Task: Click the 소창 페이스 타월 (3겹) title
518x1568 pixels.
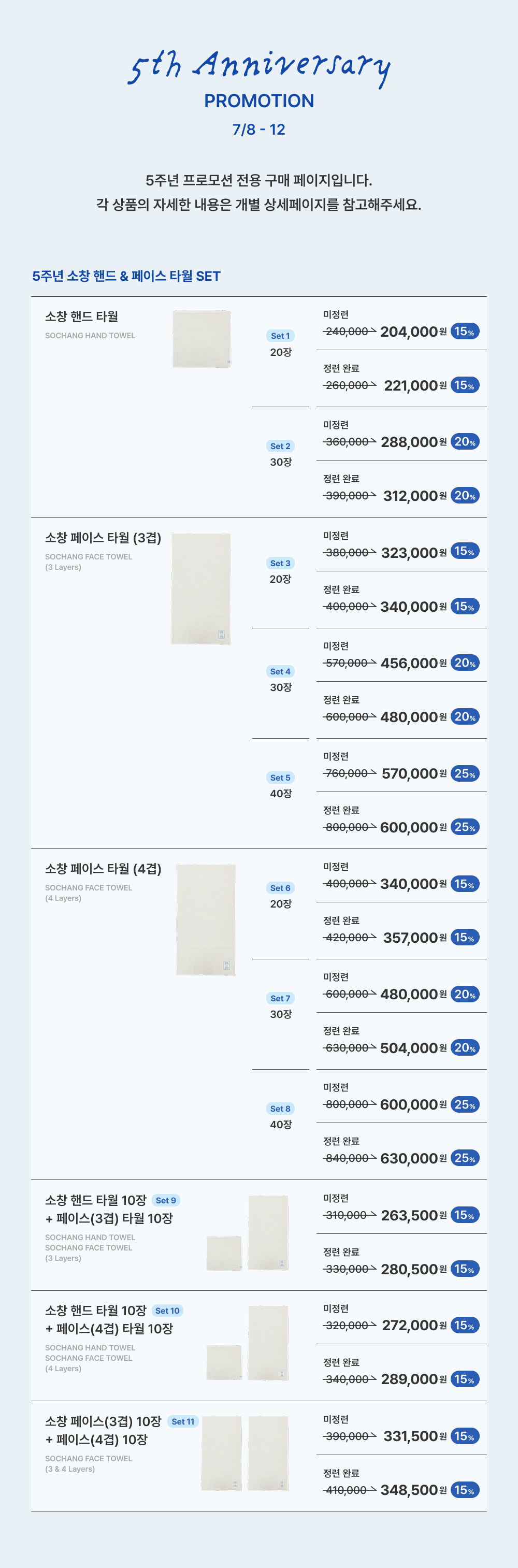Action: click(103, 538)
